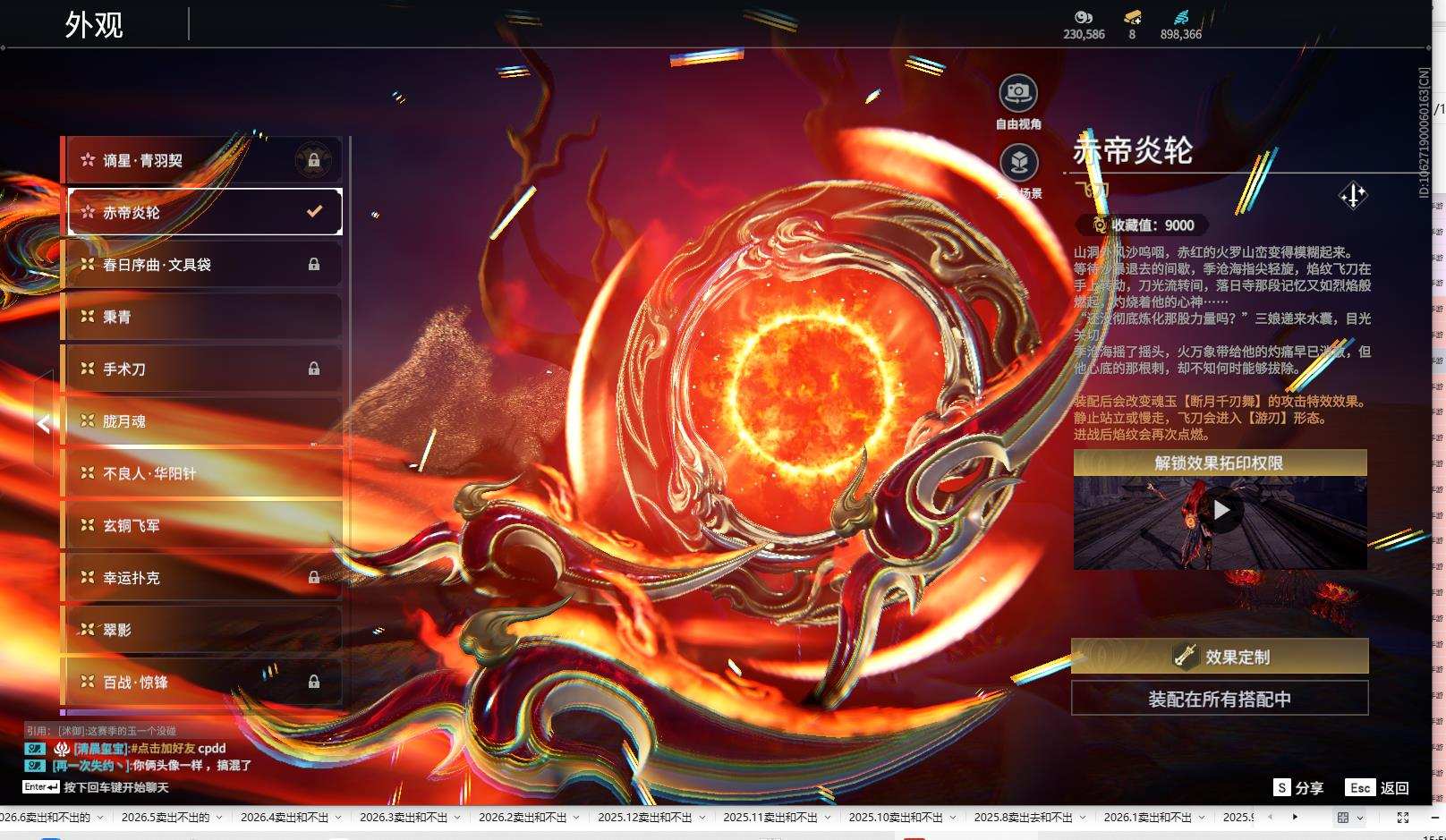Click the rarity icon beside 玄铜飞军
Screen dimensions: 1446x840
click(88, 525)
